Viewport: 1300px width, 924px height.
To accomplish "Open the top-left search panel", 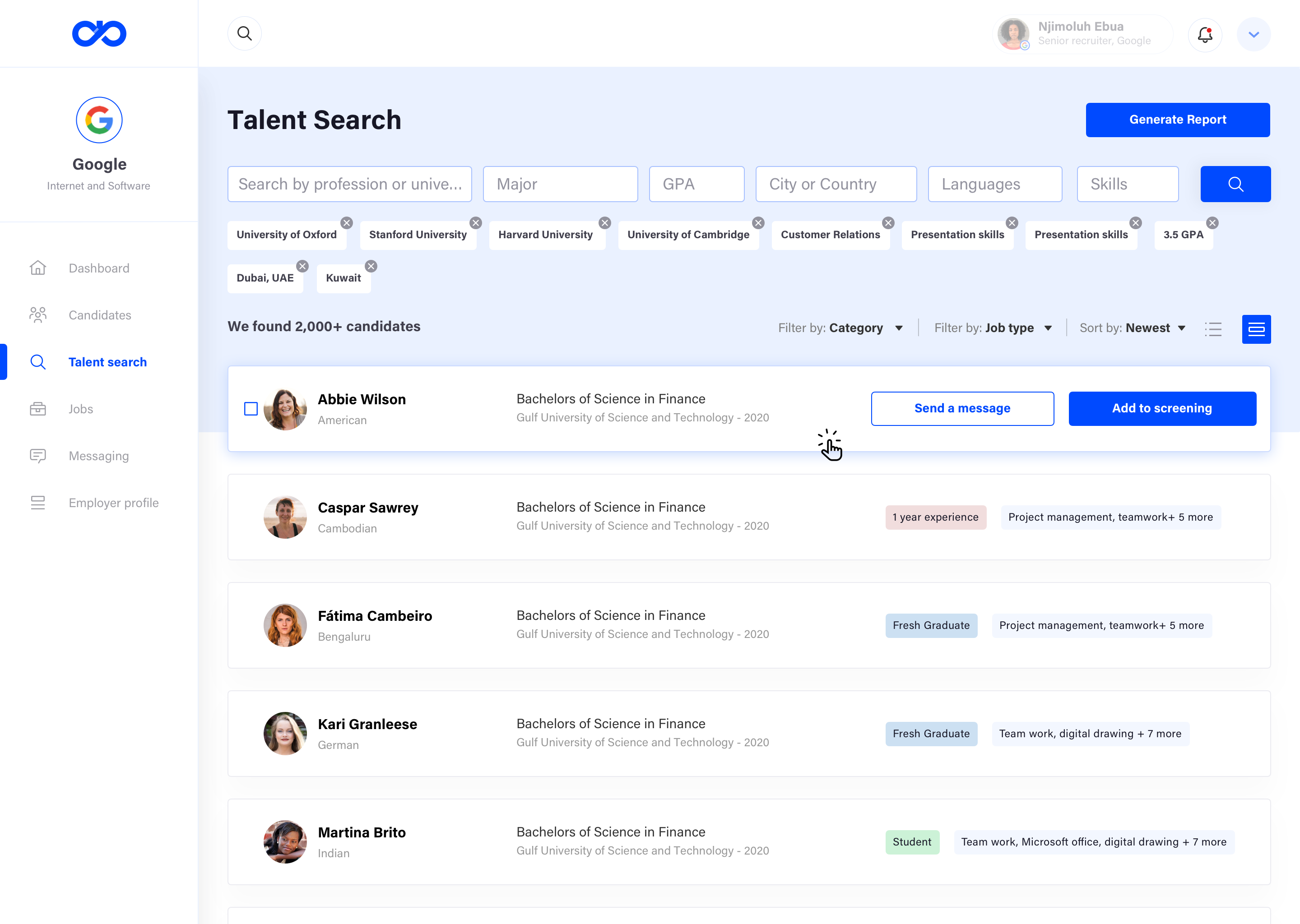I will (x=244, y=33).
